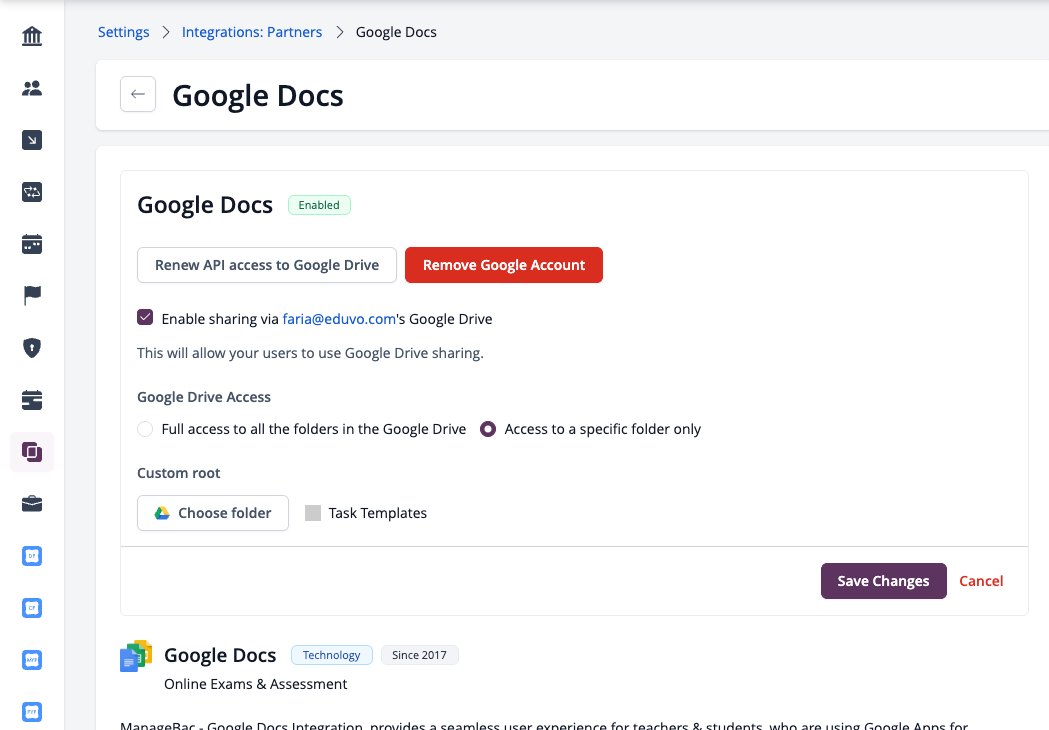
Task: Click the Google Drive Access label
Action: coord(204,397)
